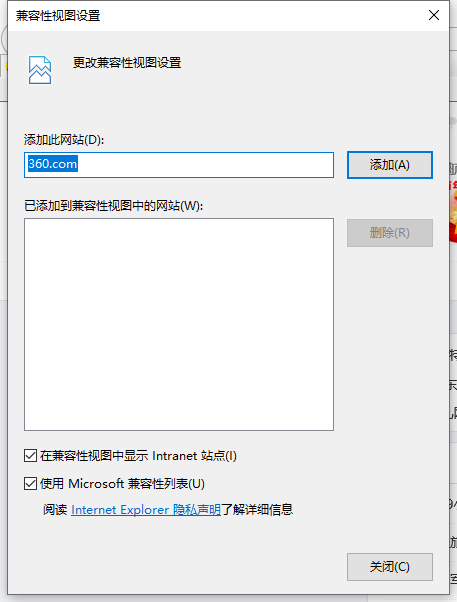Click the label text 使用 Microsoft 兼容性列表(U)
The image size is (457, 602).
coord(122,483)
